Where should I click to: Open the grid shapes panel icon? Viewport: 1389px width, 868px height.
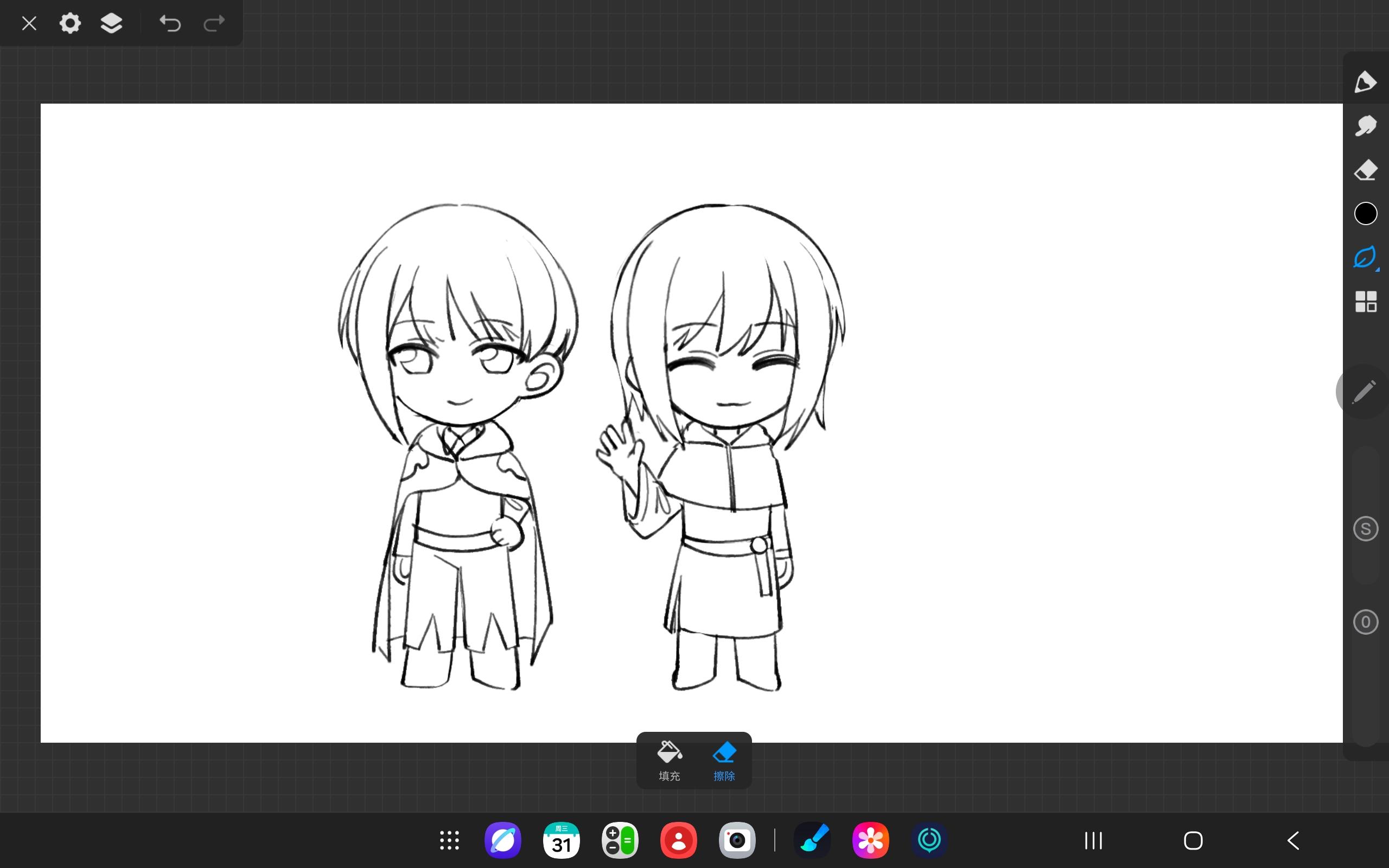coord(1365,302)
